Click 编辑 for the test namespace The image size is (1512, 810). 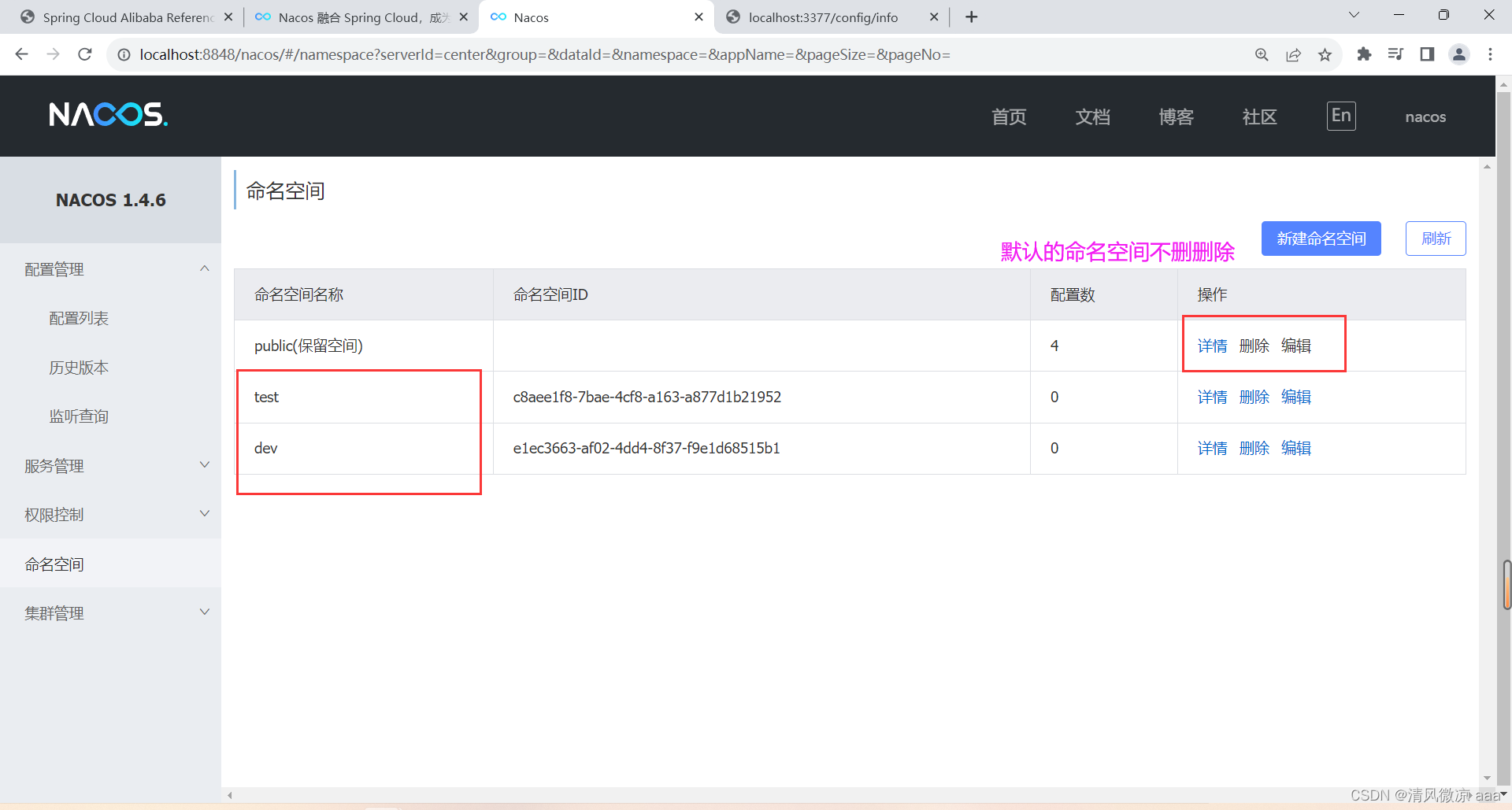pyautogui.click(x=1295, y=397)
